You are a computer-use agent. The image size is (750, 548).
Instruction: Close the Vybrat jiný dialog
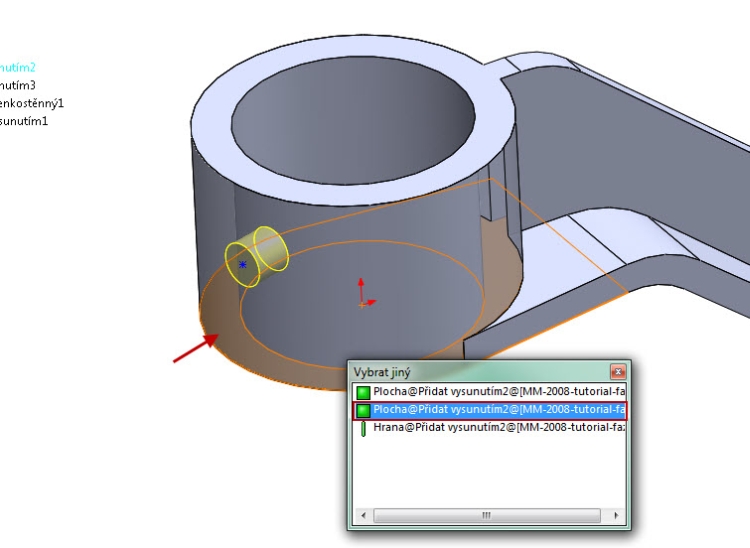(618, 372)
